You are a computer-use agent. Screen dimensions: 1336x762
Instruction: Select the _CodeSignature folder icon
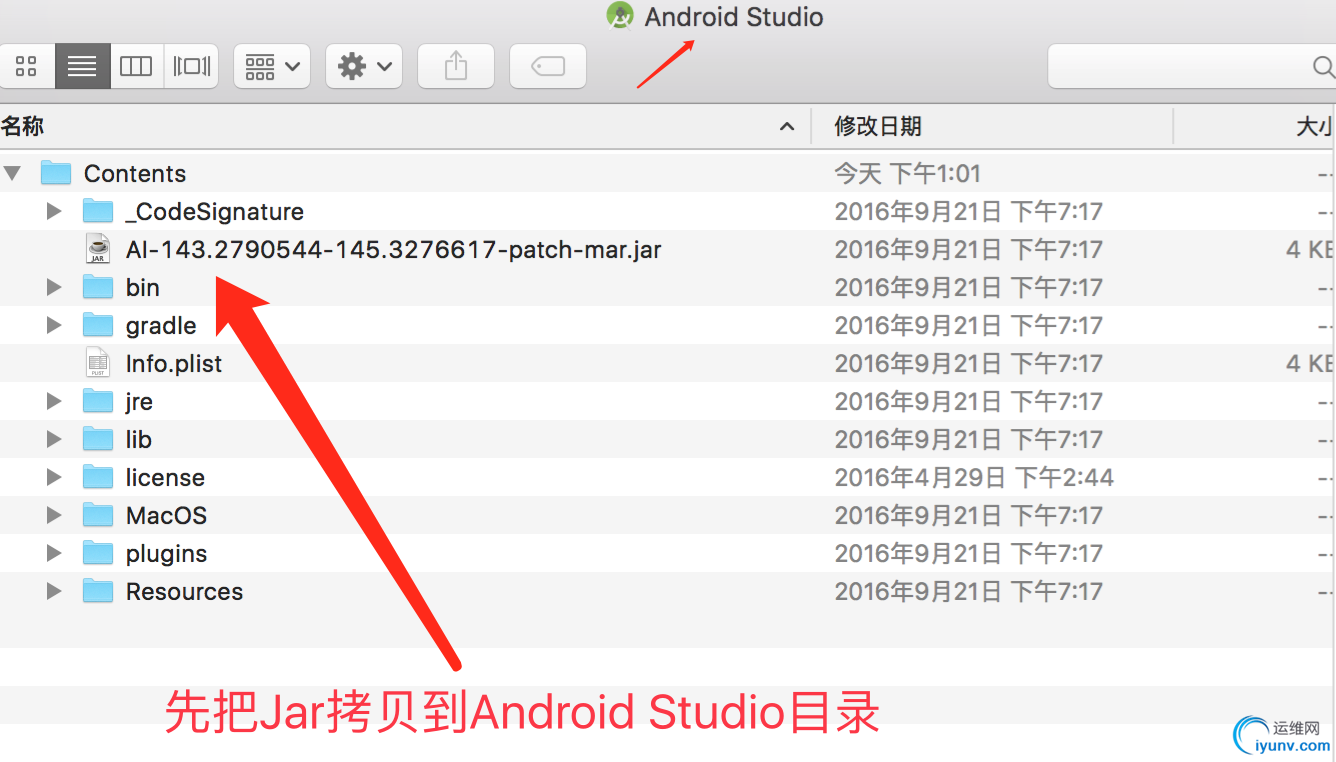[x=98, y=211]
